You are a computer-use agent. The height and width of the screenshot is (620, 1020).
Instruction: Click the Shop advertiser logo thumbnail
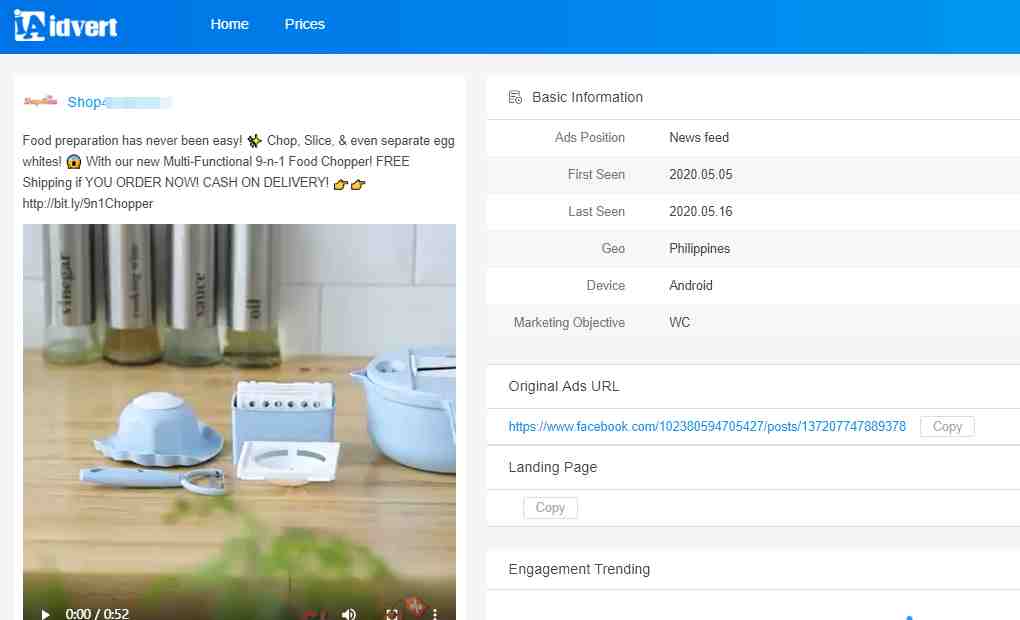pyautogui.click(x=40, y=101)
